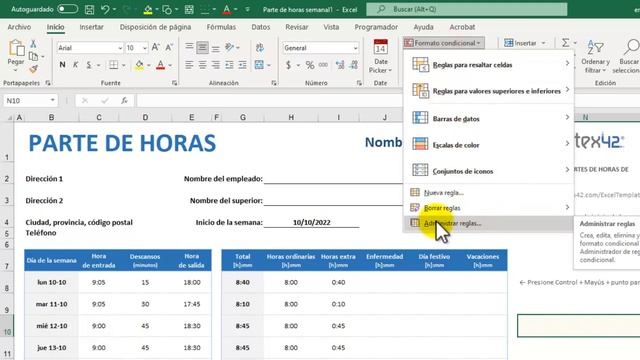Screen dimensions: 640x360
Task: Click the Cut scissors icon
Action: [x=33, y=44]
